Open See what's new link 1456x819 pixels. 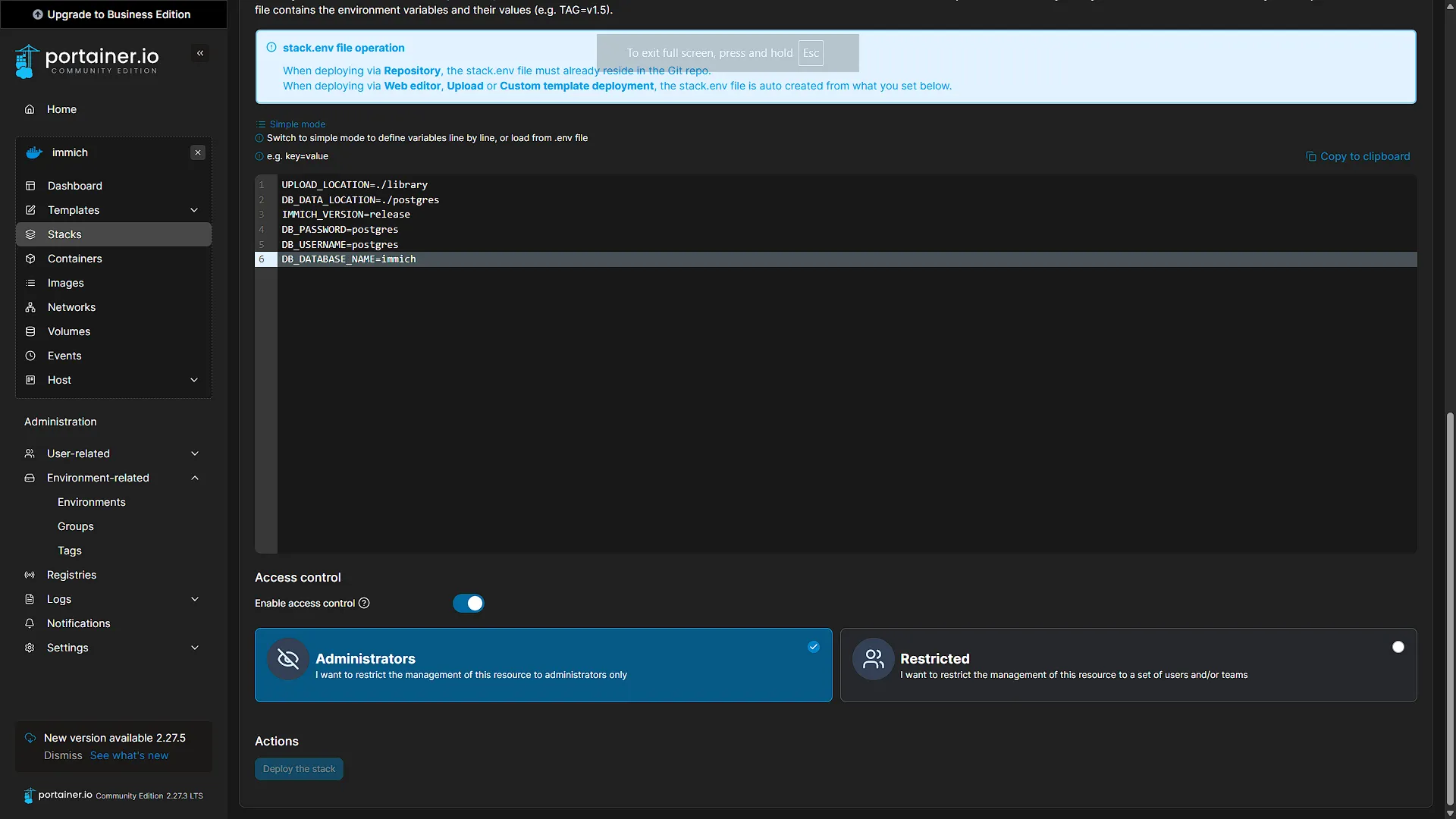[130, 755]
